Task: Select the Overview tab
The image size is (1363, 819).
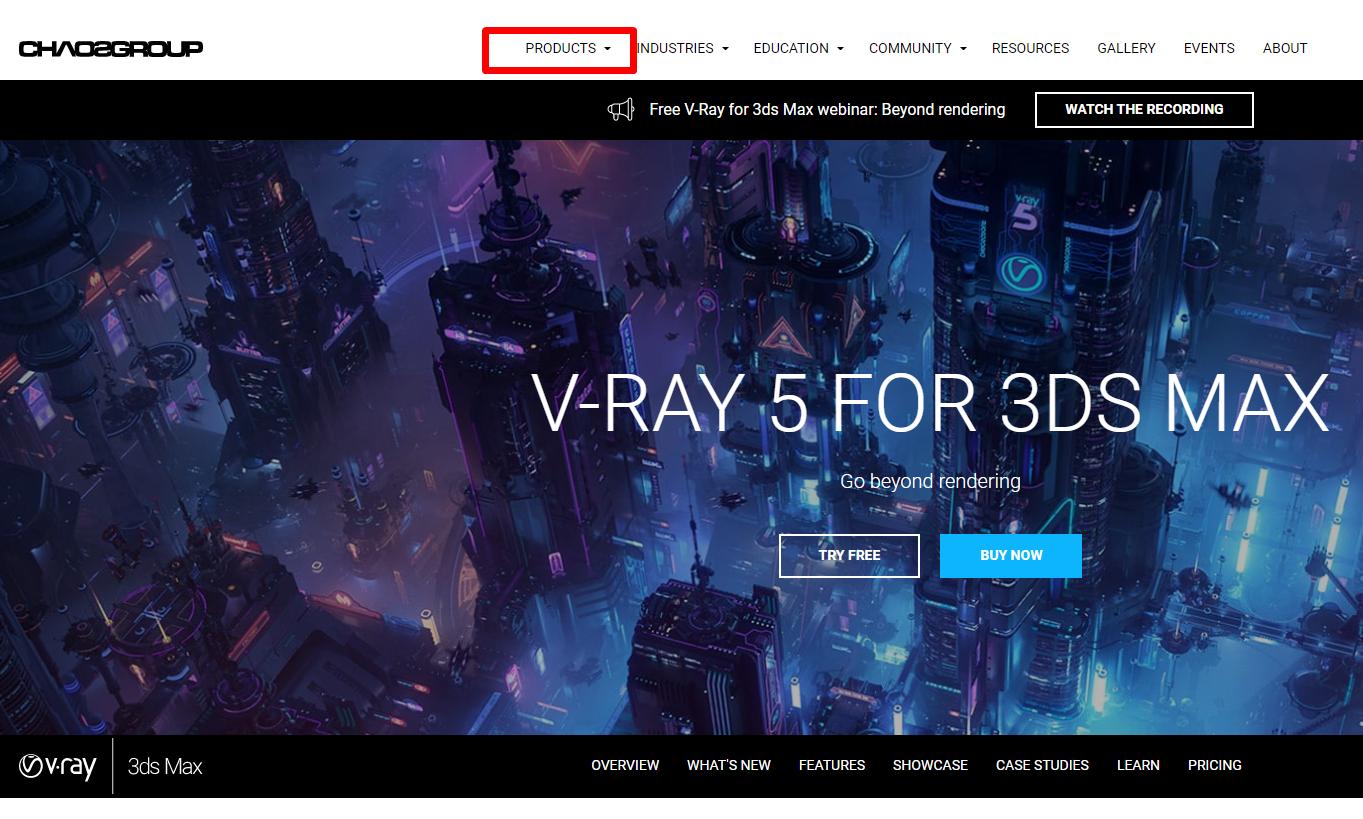Action: pos(625,765)
